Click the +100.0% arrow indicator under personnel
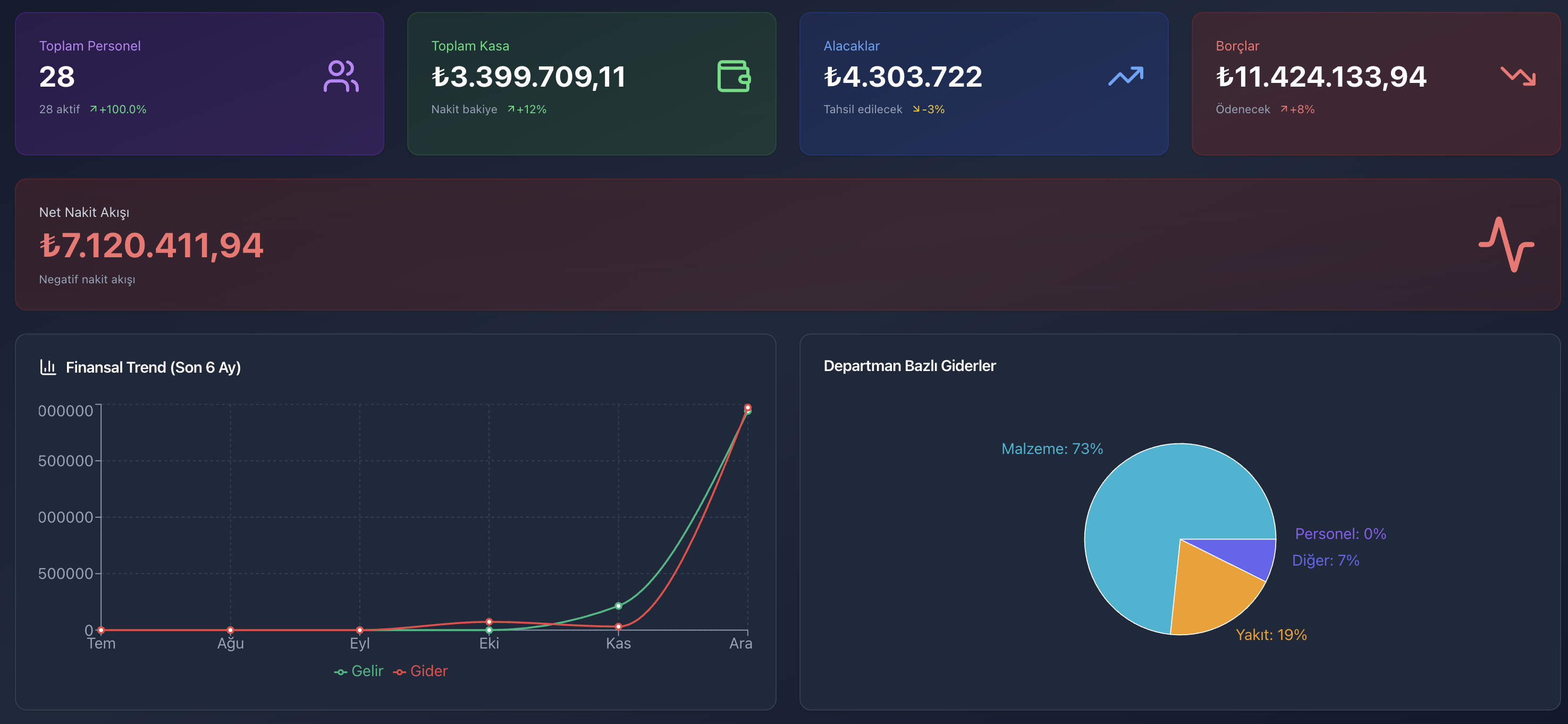Image resolution: width=1568 pixels, height=724 pixels. pos(118,110)
